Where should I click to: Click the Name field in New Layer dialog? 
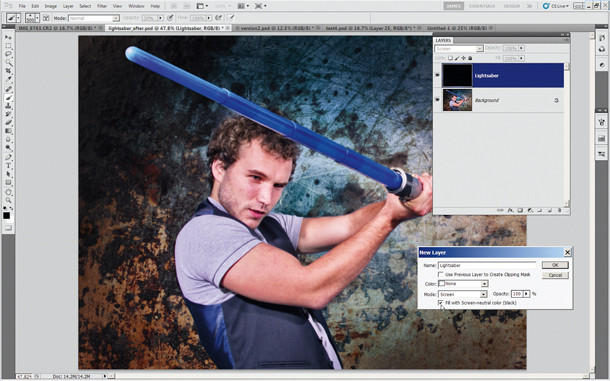(487, 265)
